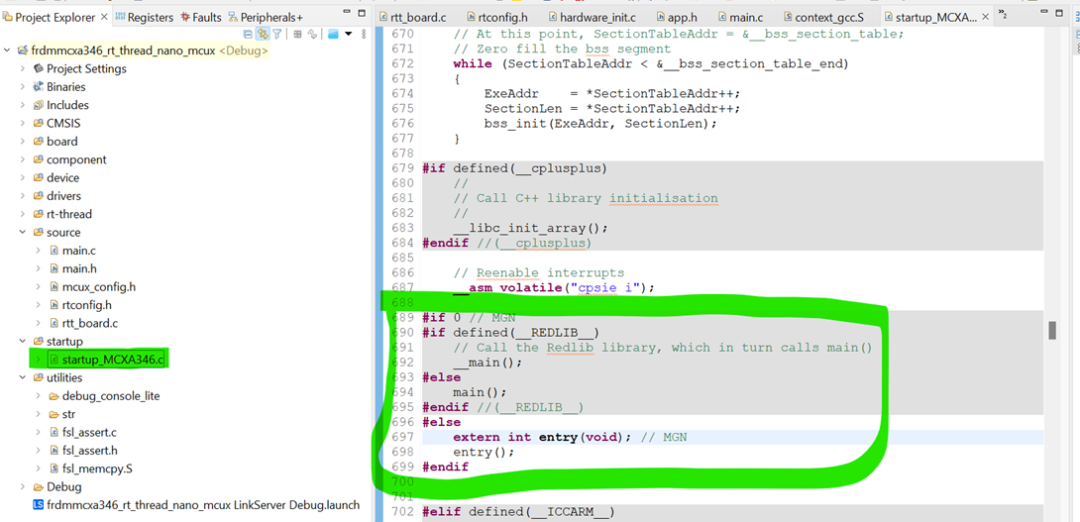
Task: Click the rt-thread folder icon
Action: pos(39,214)
